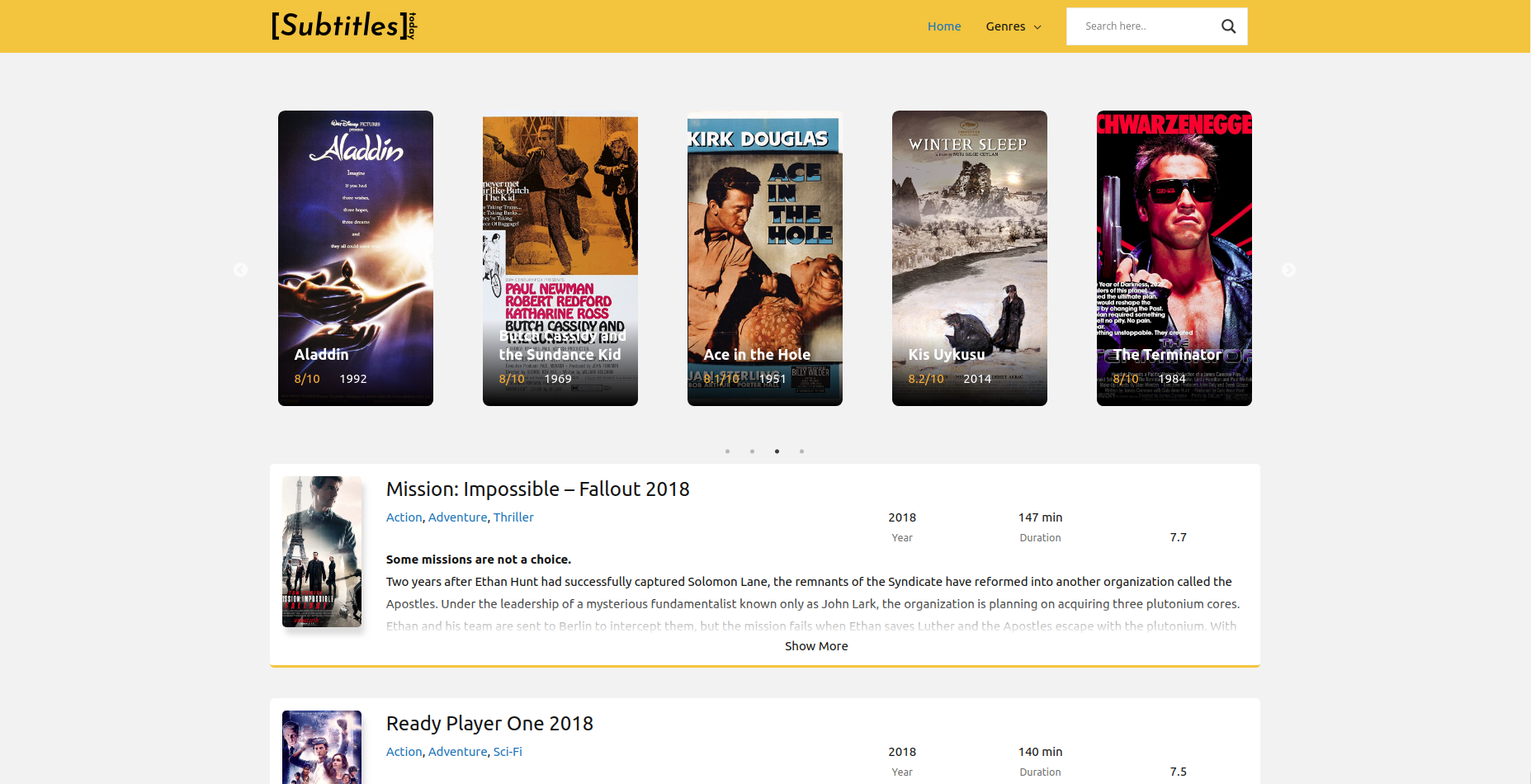Open Mission: Impossible – Fallout 2018 title
The height and width of the screenshot is (784, 1531).
pos(537,489)
